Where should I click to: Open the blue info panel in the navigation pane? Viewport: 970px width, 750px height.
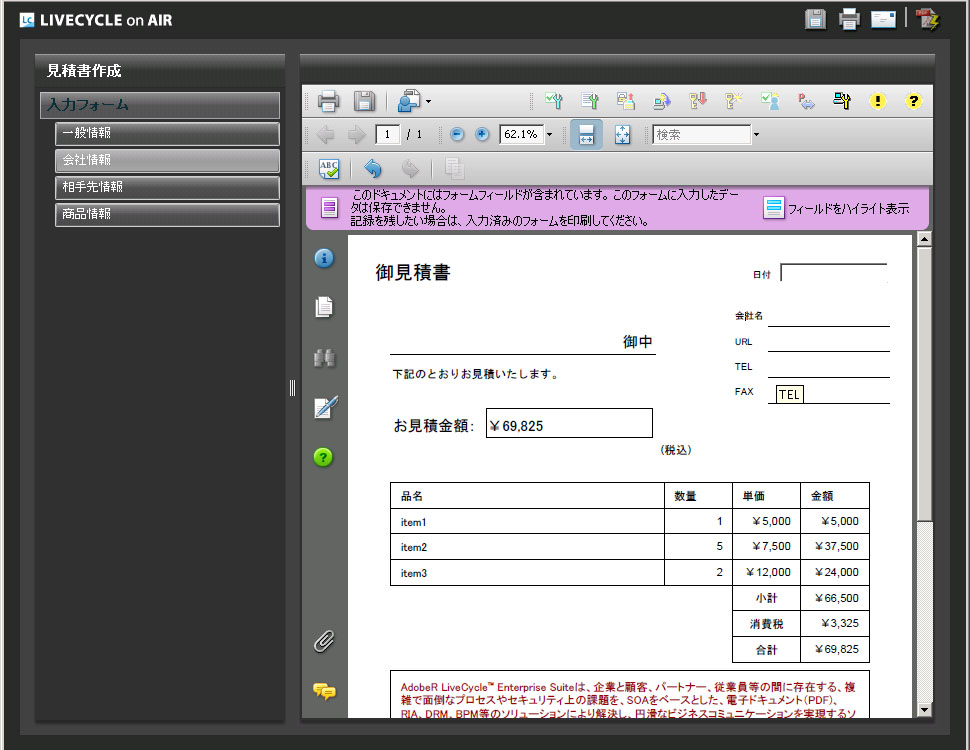coord(324,258)
